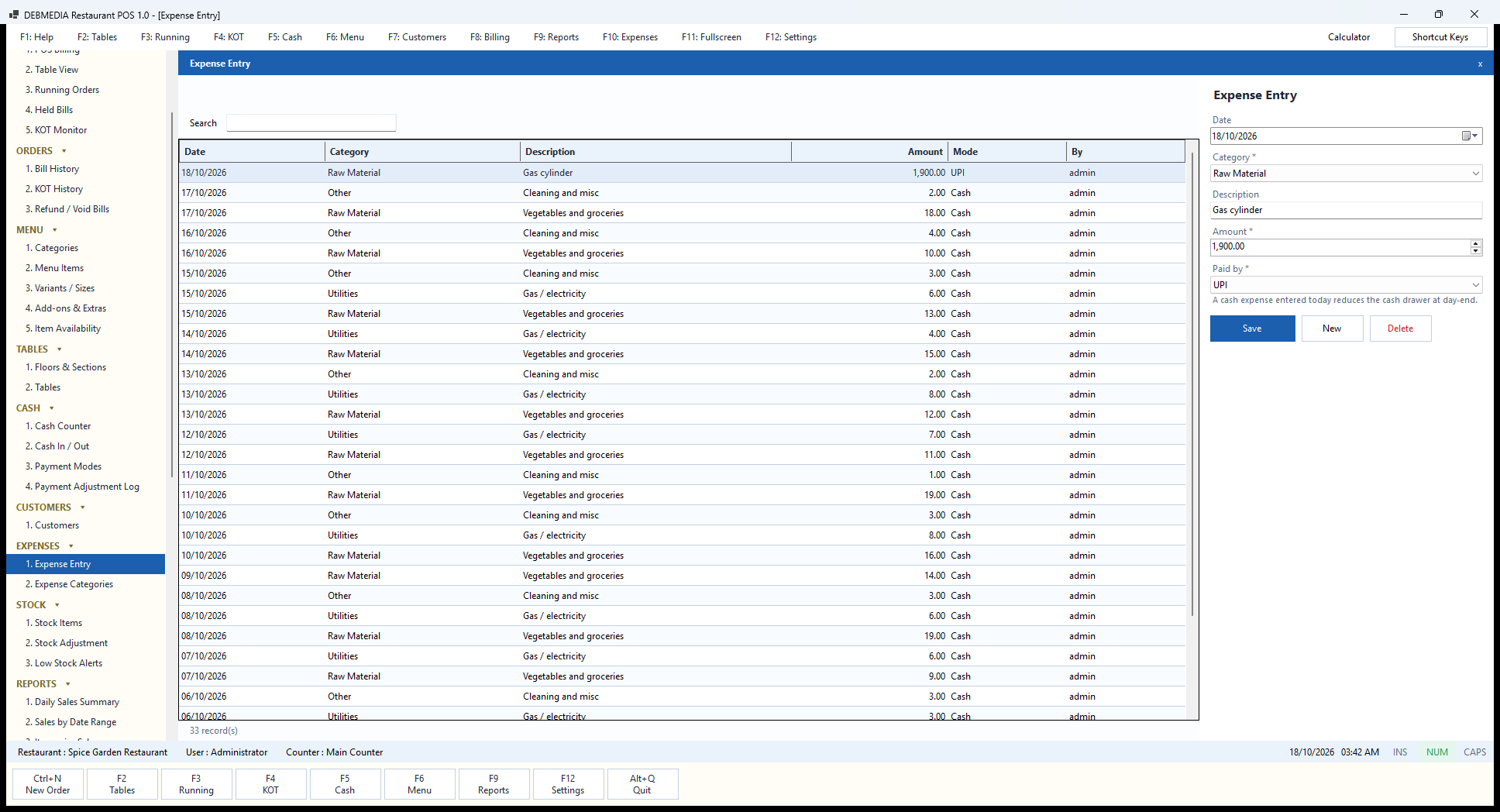Collapse the CUSTOMERS section arrow
1500x812 pixels.
click(83, 507)
